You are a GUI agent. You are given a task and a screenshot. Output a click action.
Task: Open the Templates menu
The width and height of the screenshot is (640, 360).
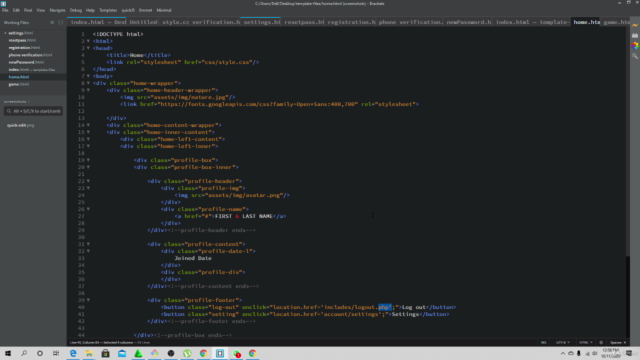108,10
